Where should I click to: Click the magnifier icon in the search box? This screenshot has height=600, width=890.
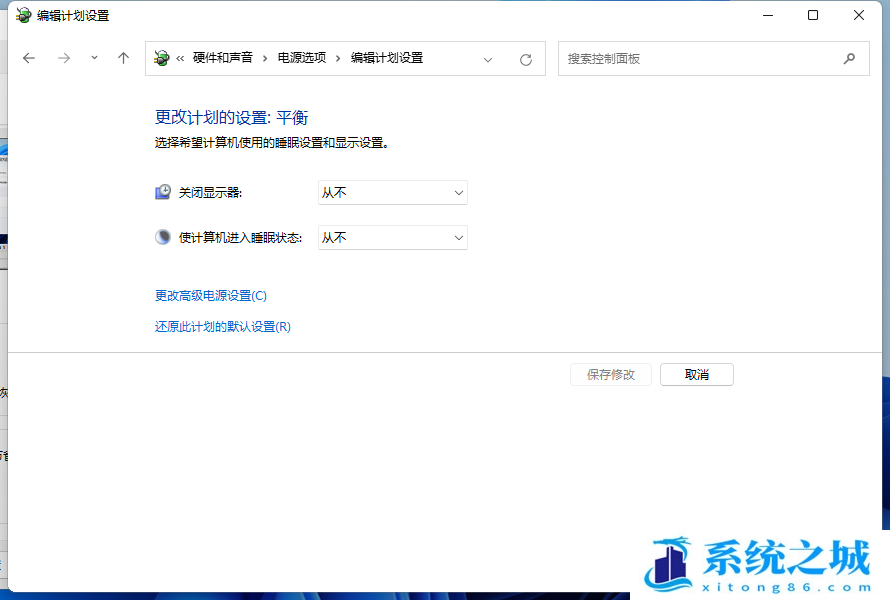(x=849, y=58)
